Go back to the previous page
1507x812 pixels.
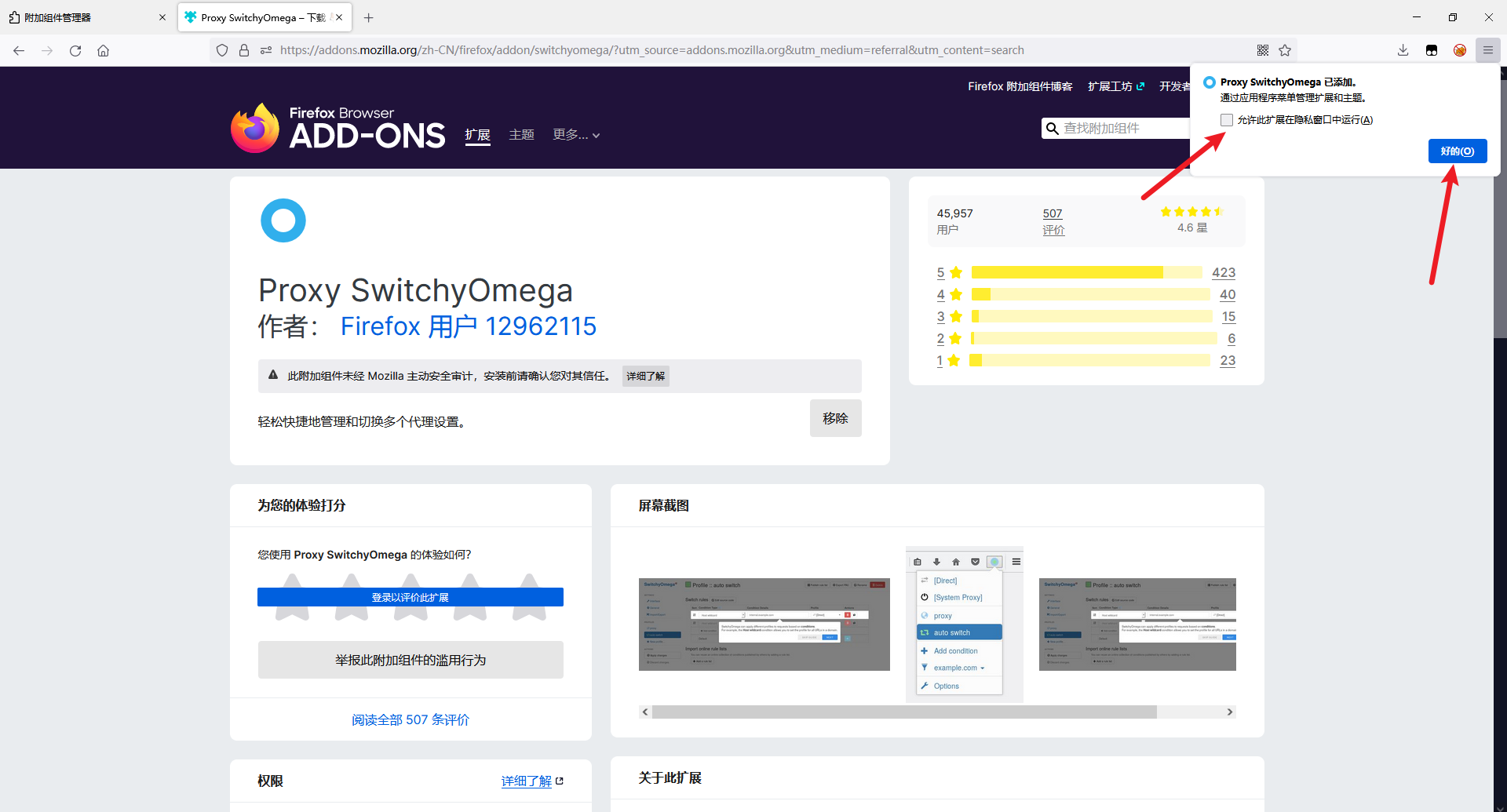(19, 50)
